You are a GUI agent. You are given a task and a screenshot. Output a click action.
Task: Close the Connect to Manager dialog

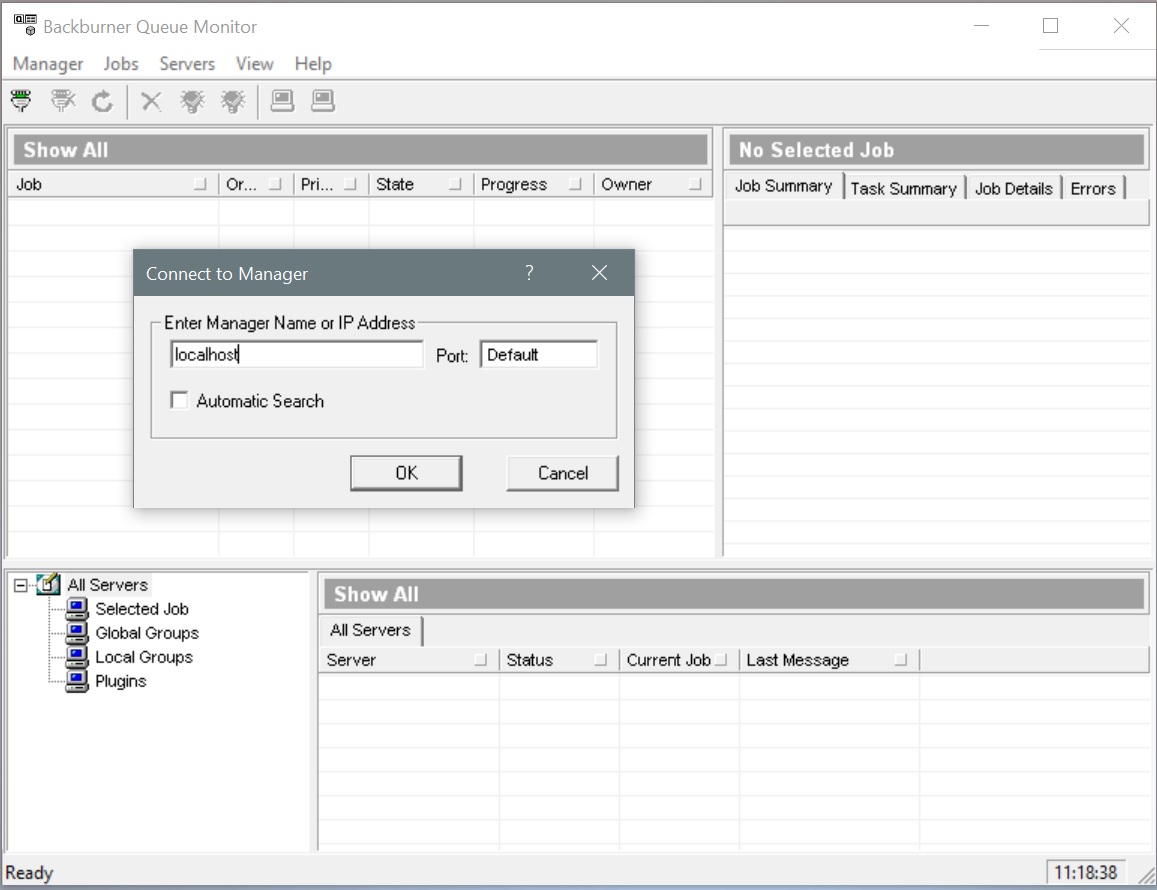point(599,273)
